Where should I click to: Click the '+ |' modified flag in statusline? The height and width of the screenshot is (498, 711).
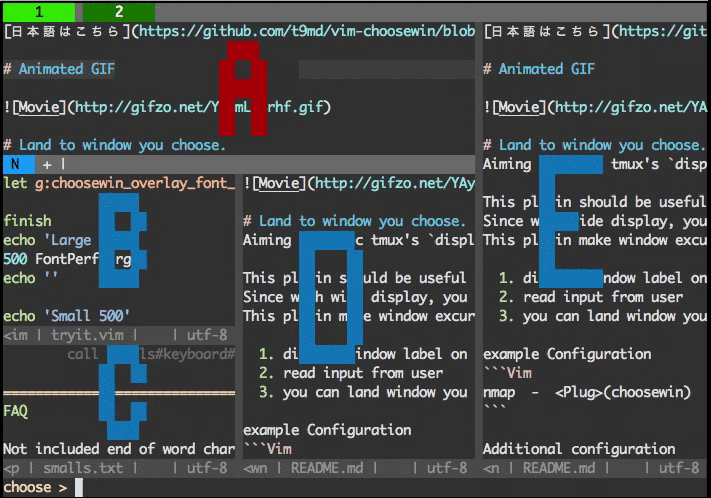[54, 164]
